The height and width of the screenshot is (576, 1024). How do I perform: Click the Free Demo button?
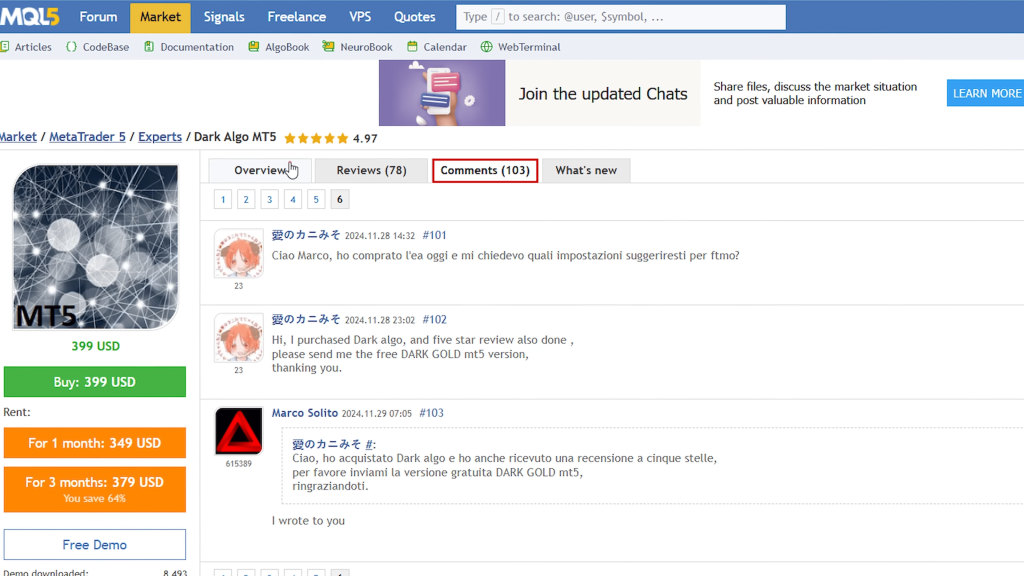click(95, 545)
